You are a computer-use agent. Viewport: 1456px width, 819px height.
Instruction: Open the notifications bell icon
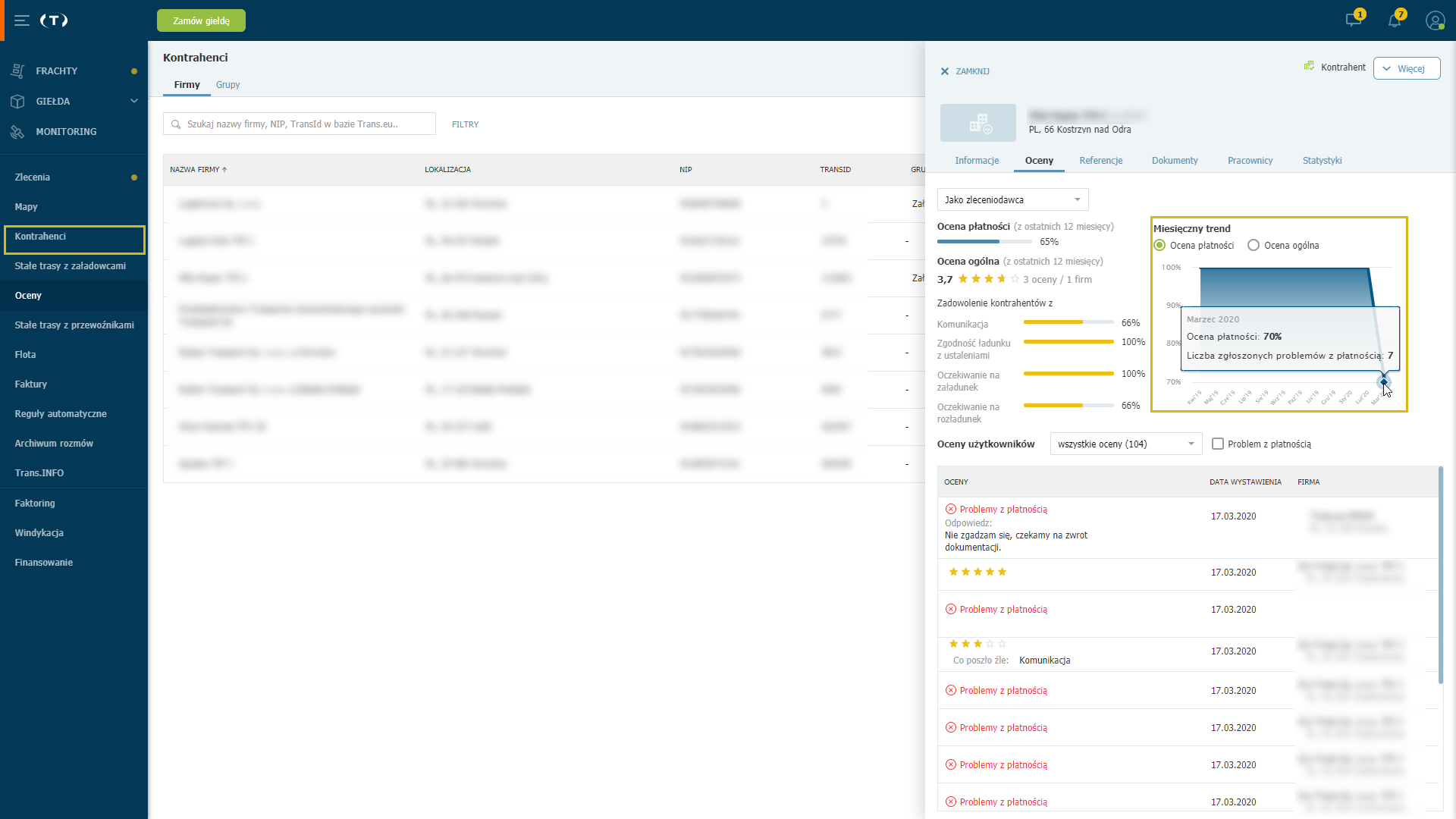pos(1395,20)
